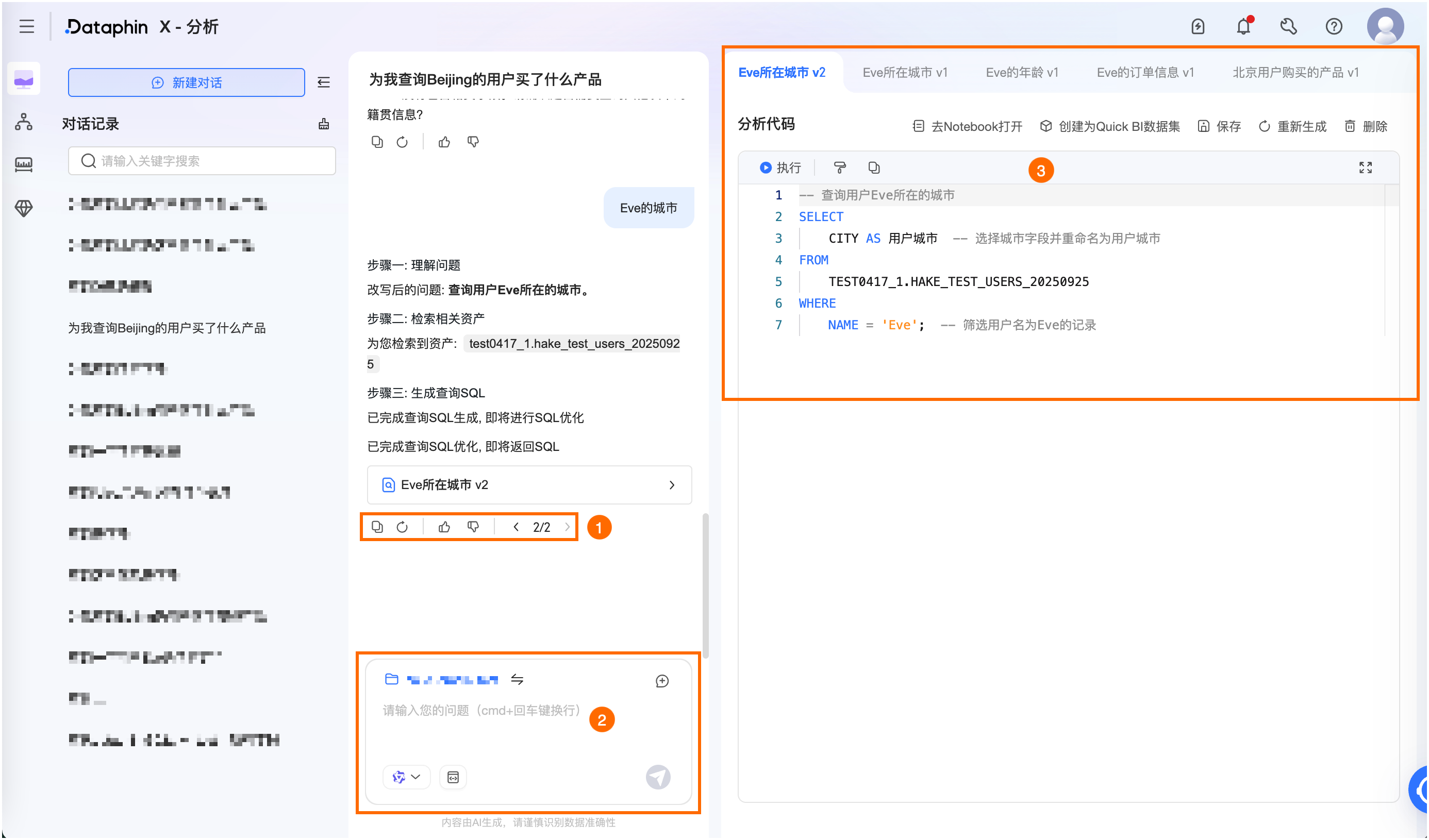Click the notification bell icon

(x=1243, y=27)
